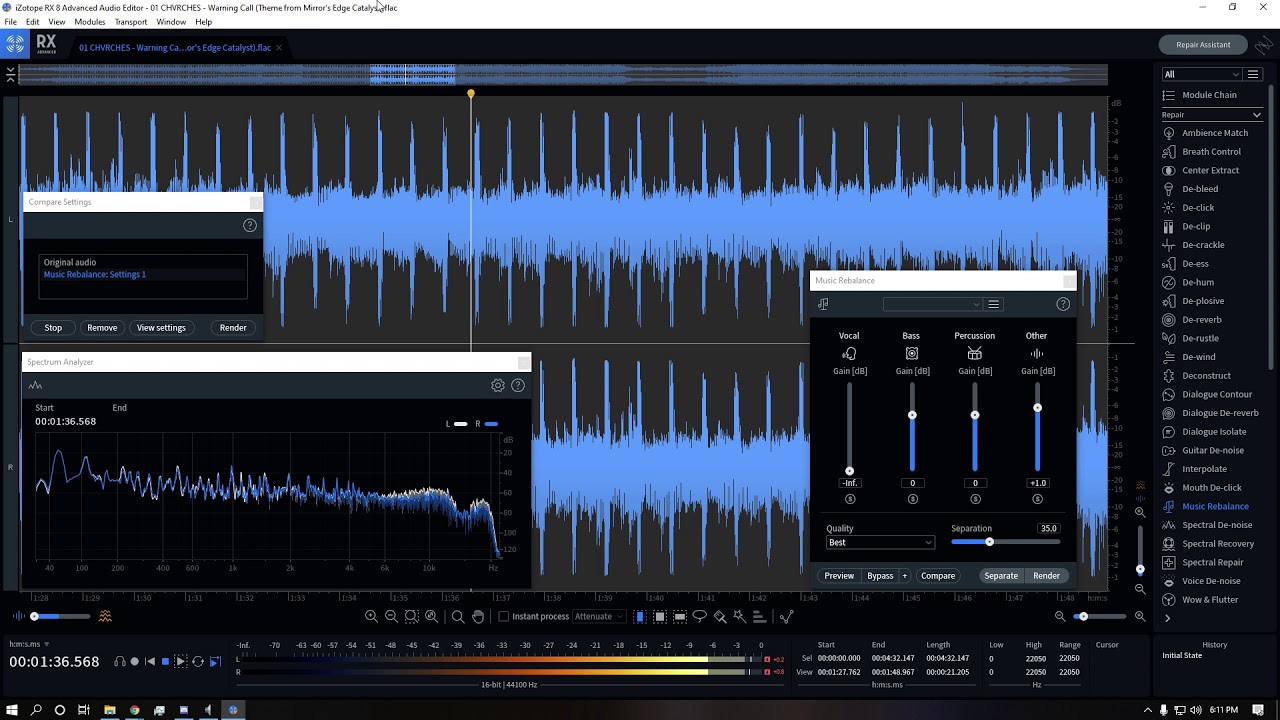Adjust the Vocal gain slider
Image resolution: width=1280 pixels, height=720 pixels.
pyautogui.click(x=850, y=427)
